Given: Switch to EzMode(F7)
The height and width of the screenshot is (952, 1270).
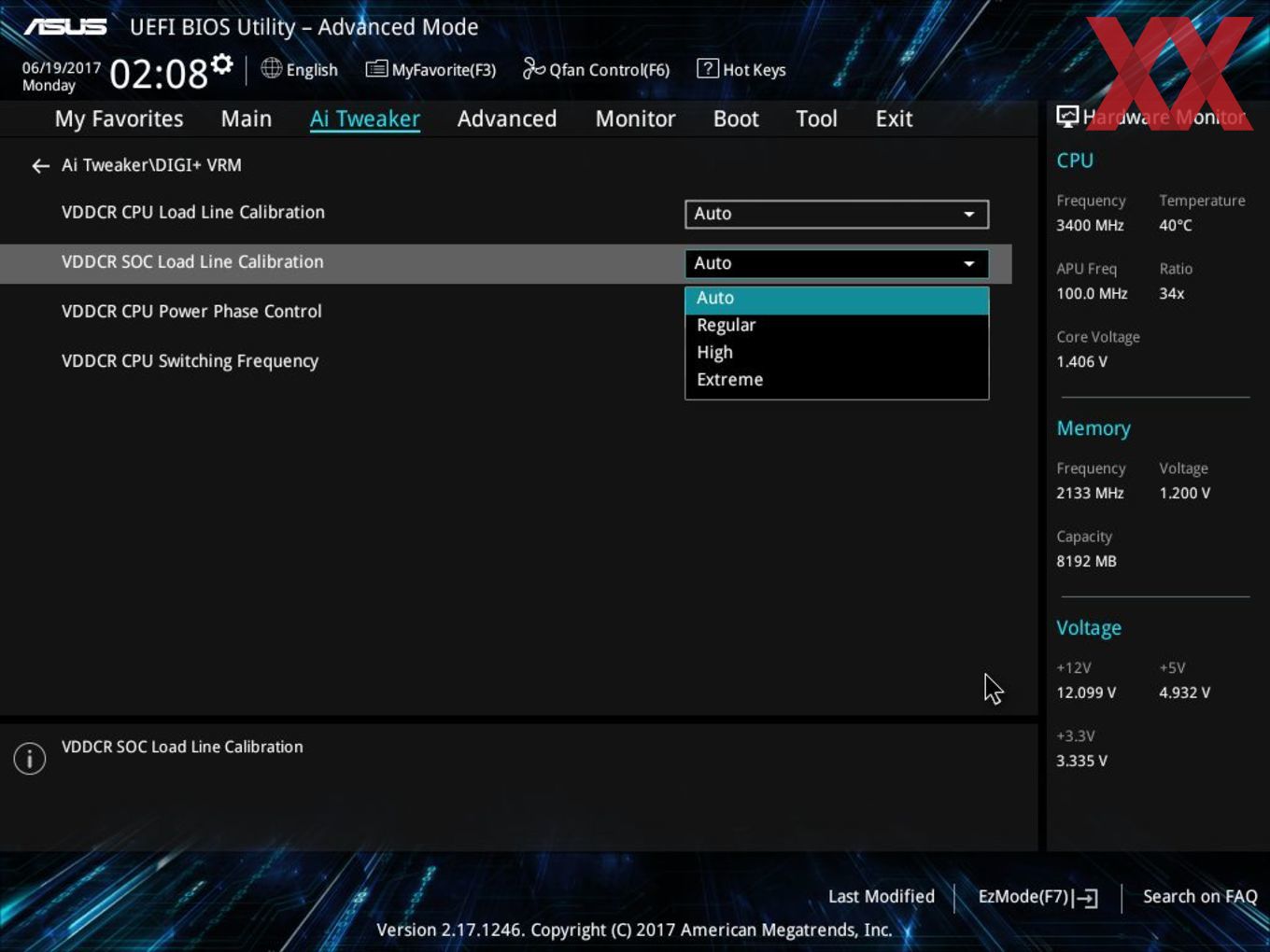Looking at the screenshot, I should pyautogui.click(x=1037, y=897).
